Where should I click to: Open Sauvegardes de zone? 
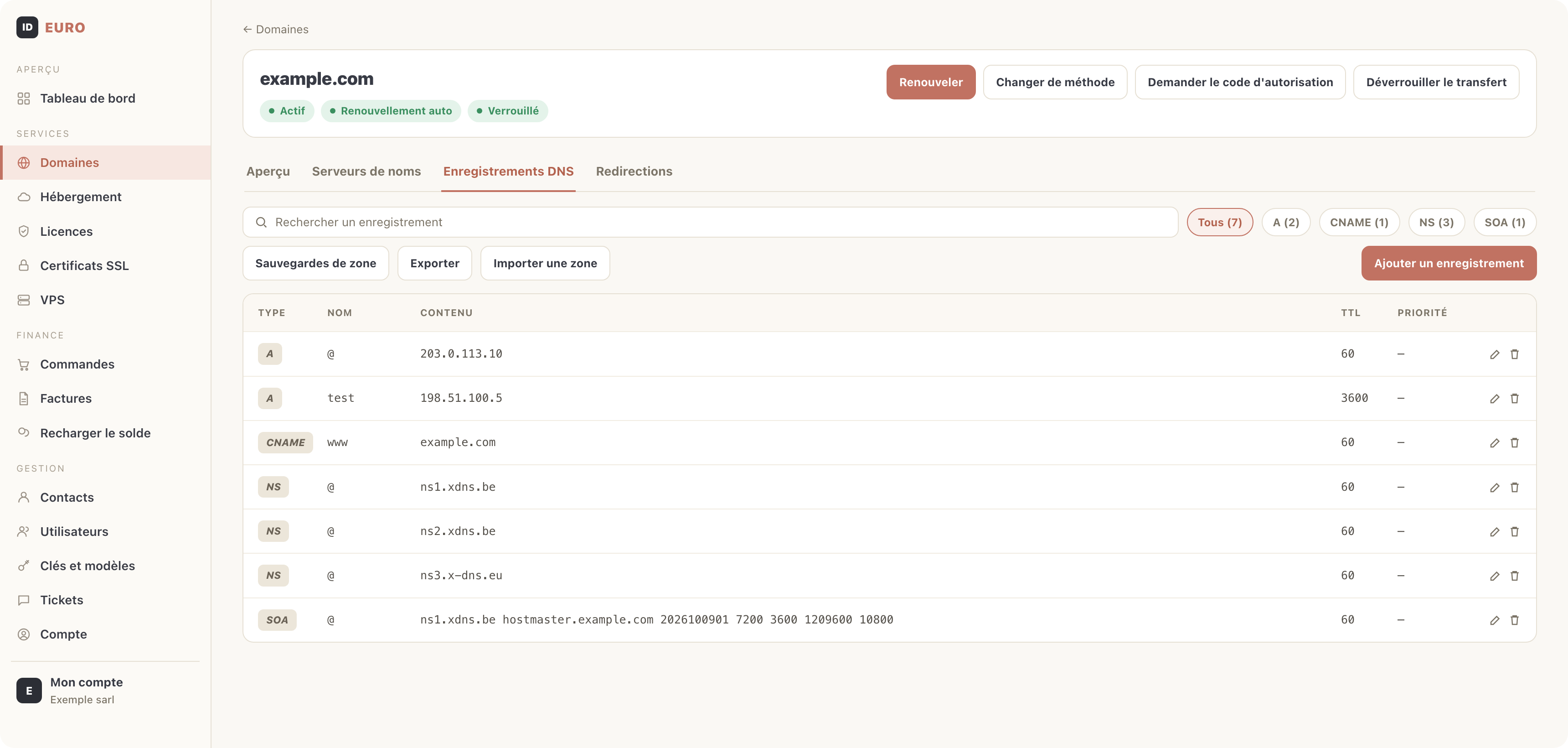315,263
